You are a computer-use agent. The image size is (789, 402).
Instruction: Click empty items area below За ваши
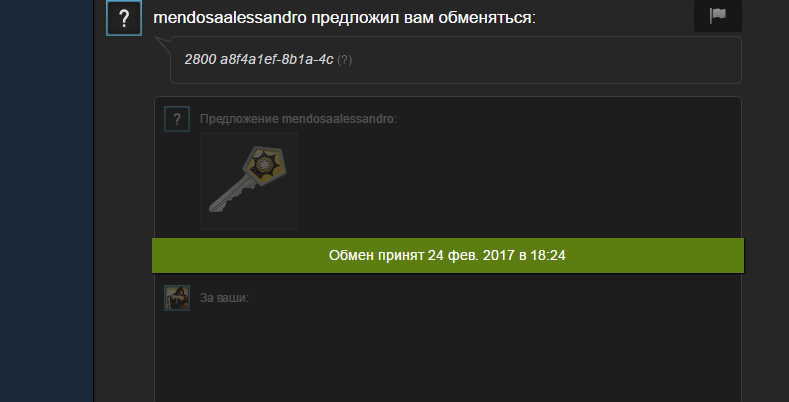448,352
